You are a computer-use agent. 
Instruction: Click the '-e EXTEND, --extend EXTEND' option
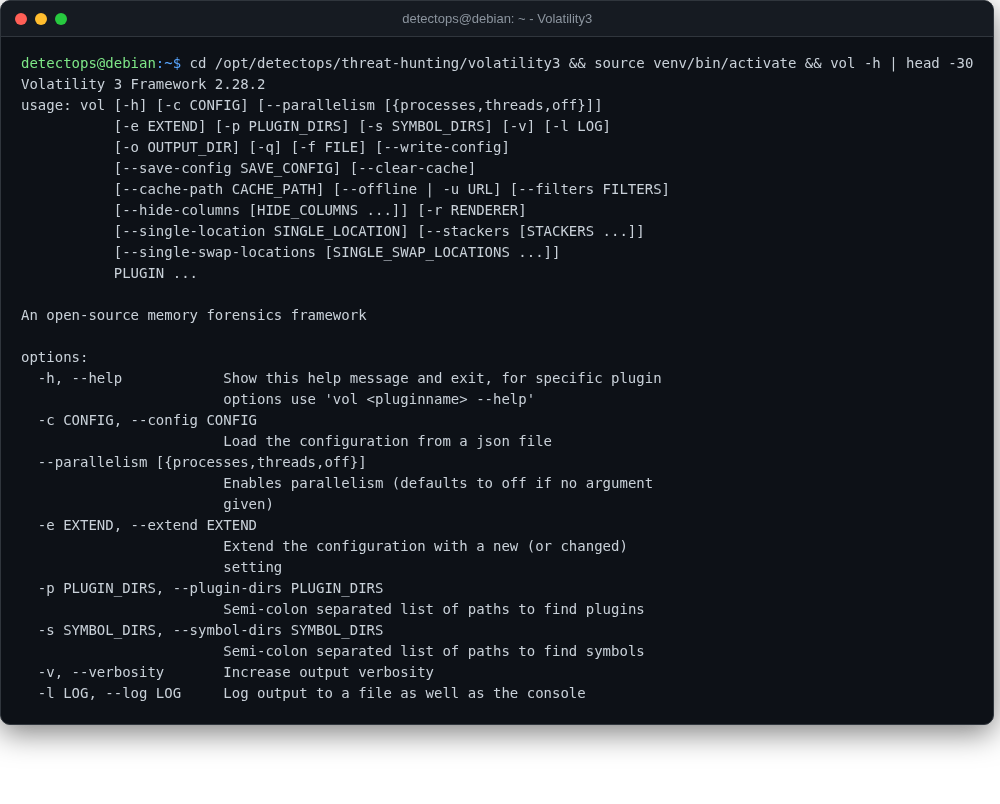(x=147, y=526)
